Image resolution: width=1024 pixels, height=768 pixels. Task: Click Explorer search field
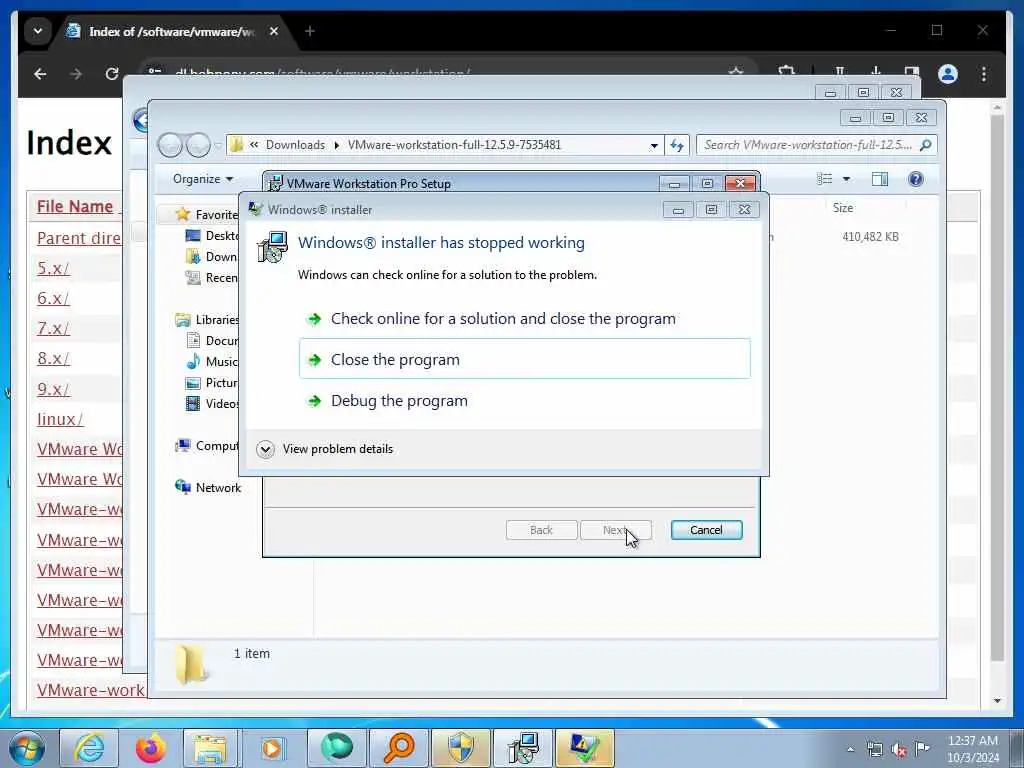[816, 145]
